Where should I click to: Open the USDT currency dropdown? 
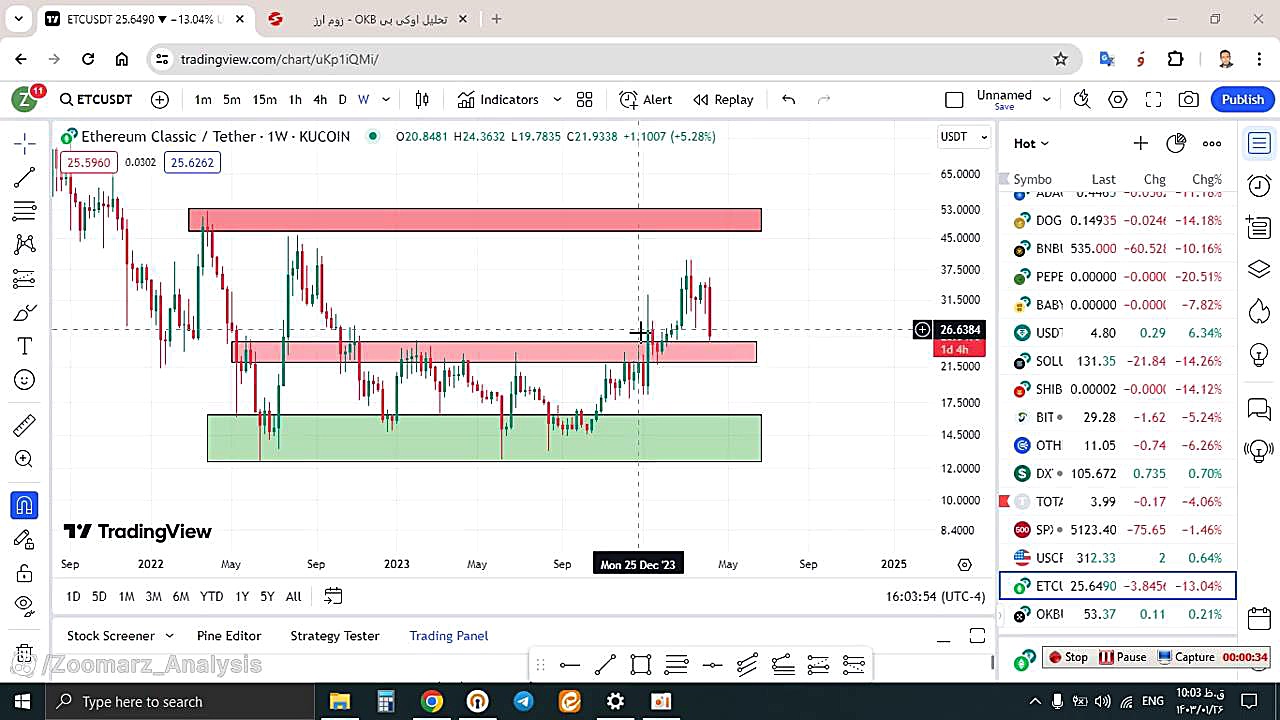coord(964,137)
